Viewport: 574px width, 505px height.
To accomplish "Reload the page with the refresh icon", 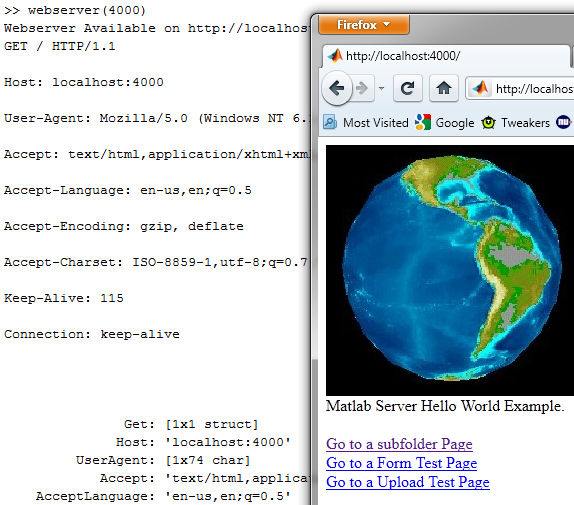I will [407, 88].
